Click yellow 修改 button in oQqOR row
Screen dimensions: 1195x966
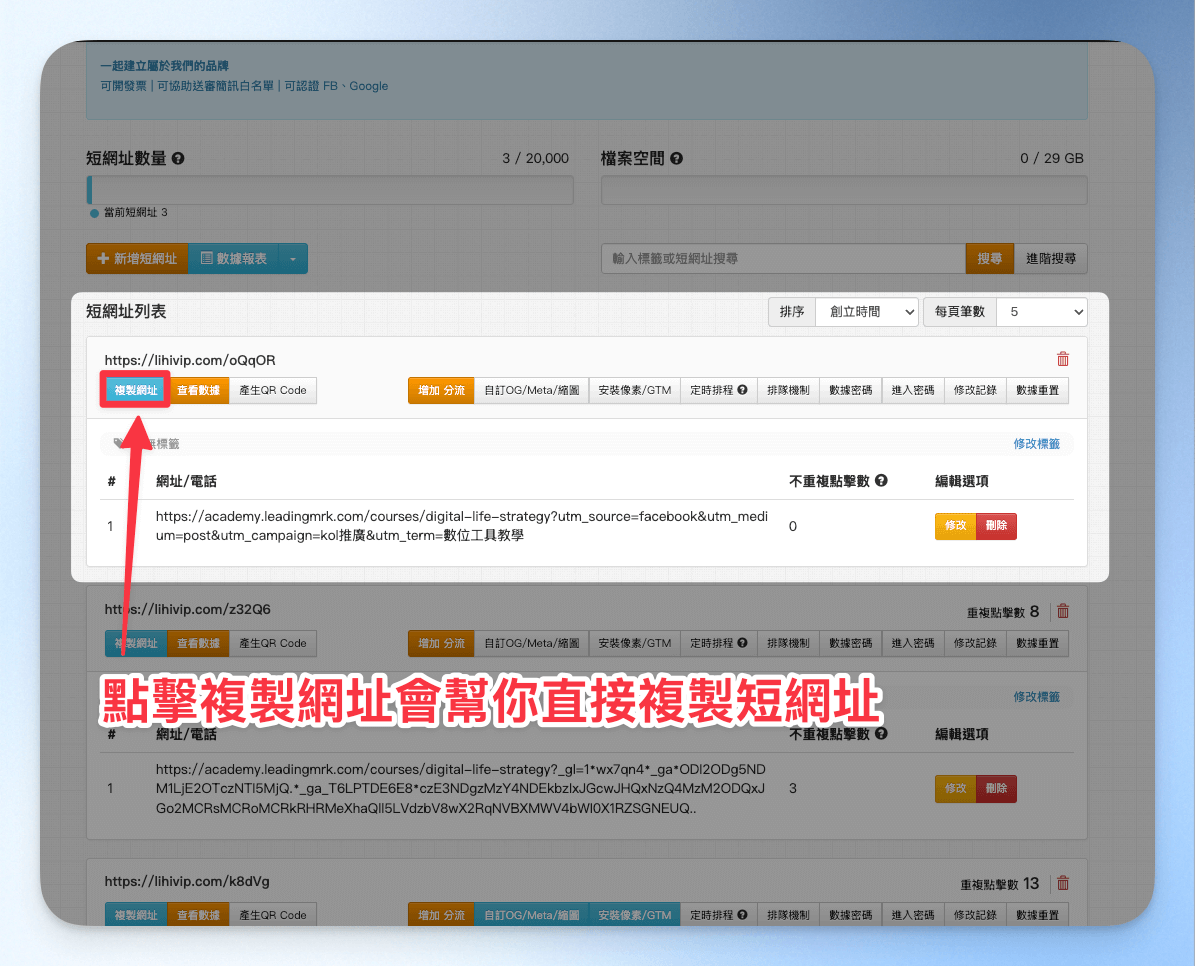pyautogui.click(x=956, y=526)
